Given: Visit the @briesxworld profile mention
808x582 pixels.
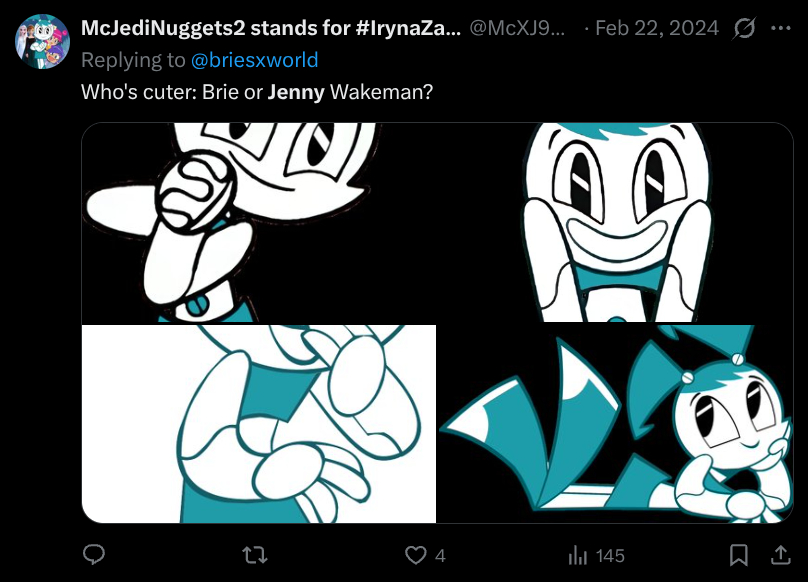Looking at the screenshot, I should pyautogui.click(x=254, y=60).
